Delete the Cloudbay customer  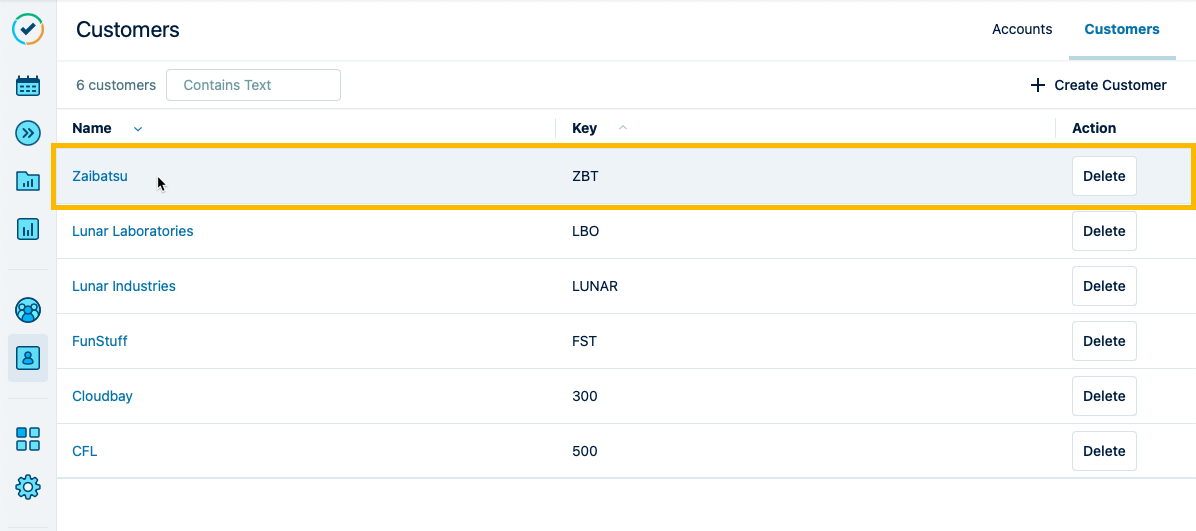[x=1104, y=396]
